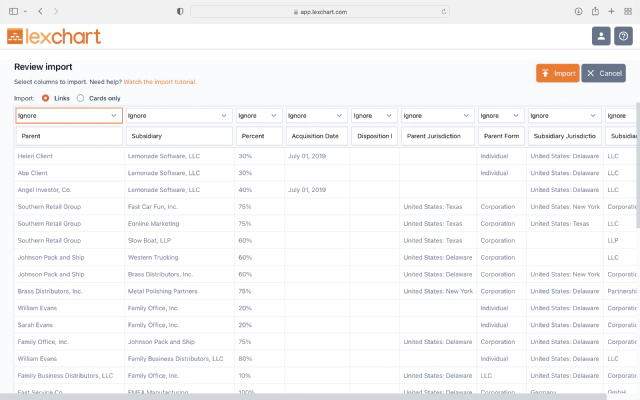Open Ignore dropdown above Subsidiary column

tap(179, 116)
